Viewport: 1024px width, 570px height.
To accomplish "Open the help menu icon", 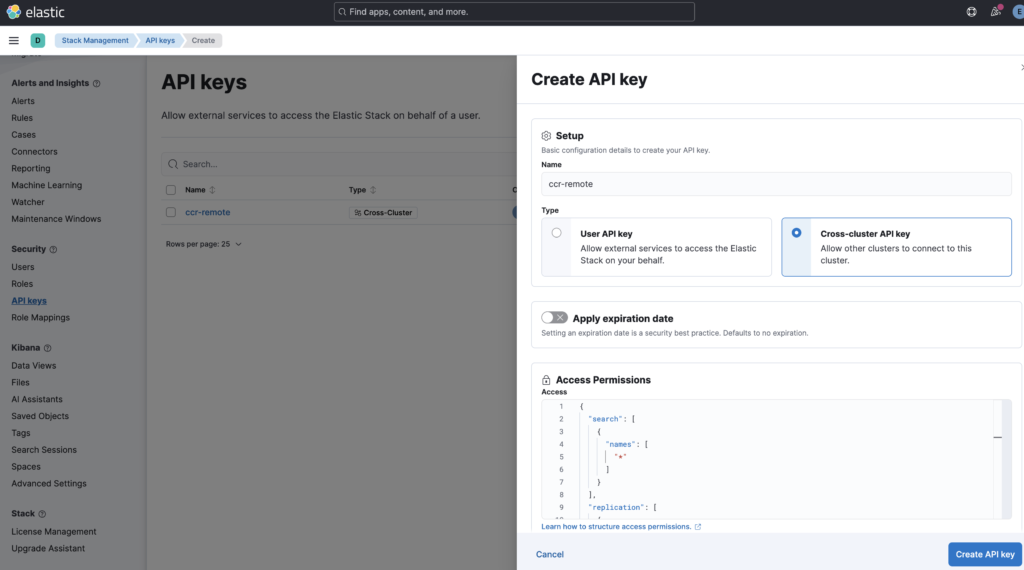I will tap(971, 12).
